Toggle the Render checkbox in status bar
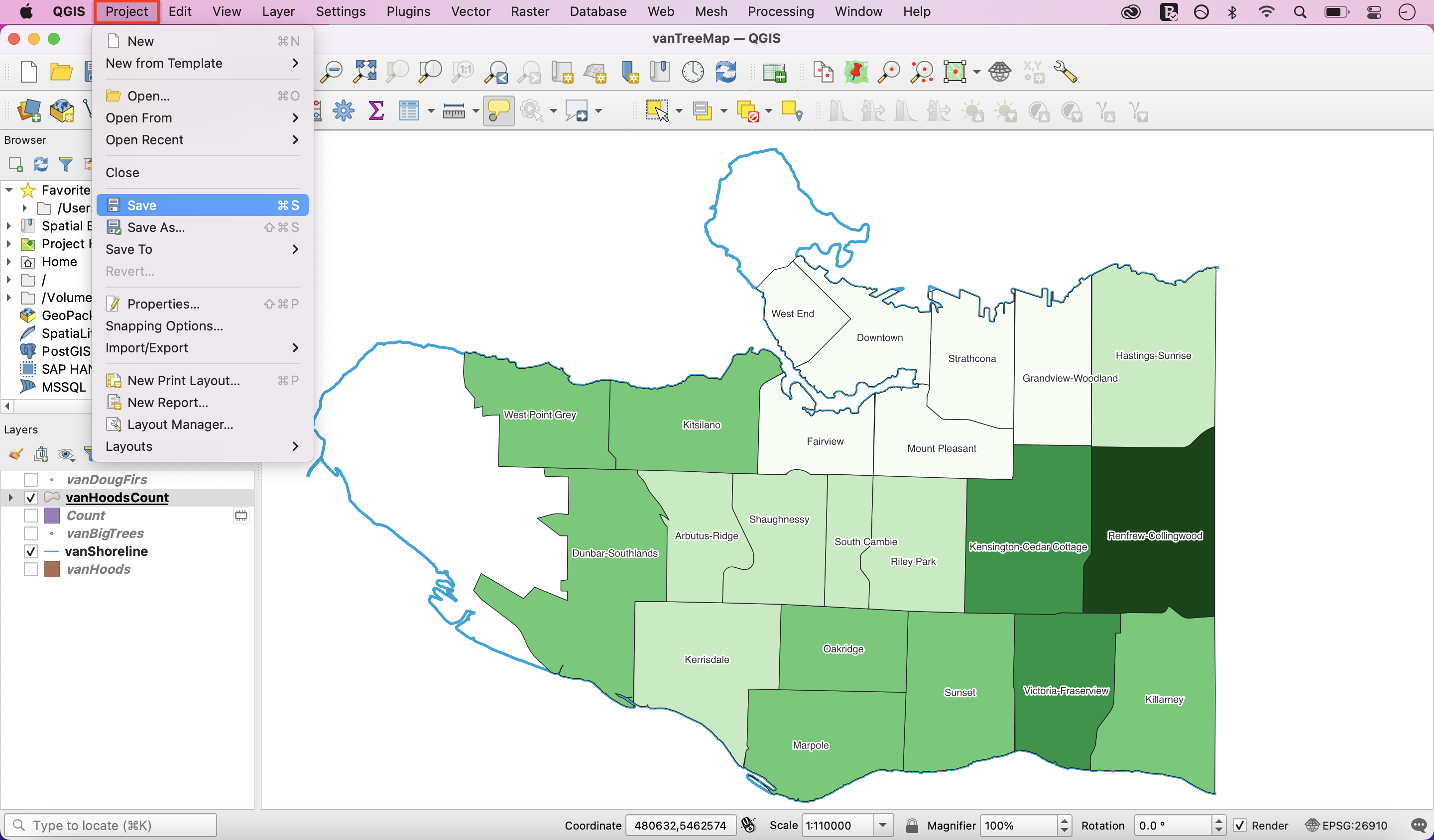 [1239, 825]
